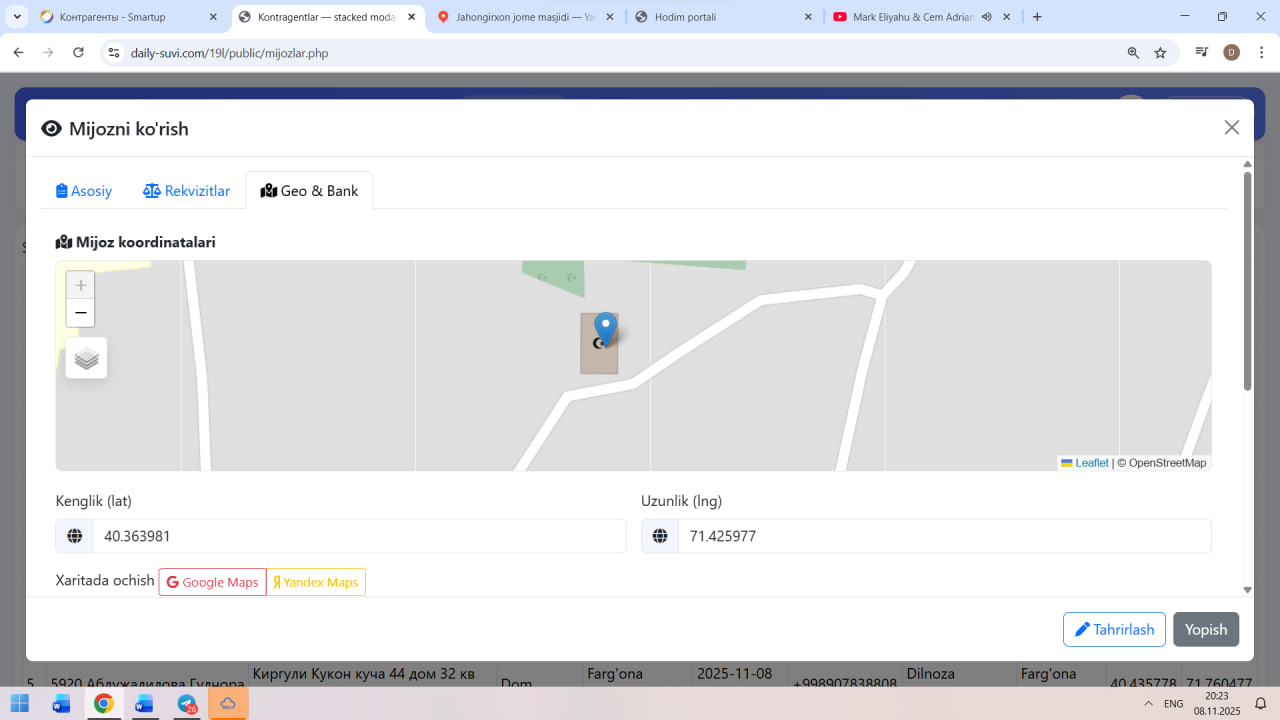
Task: Open a new browser tab
Action: (x=1037, y=17)
